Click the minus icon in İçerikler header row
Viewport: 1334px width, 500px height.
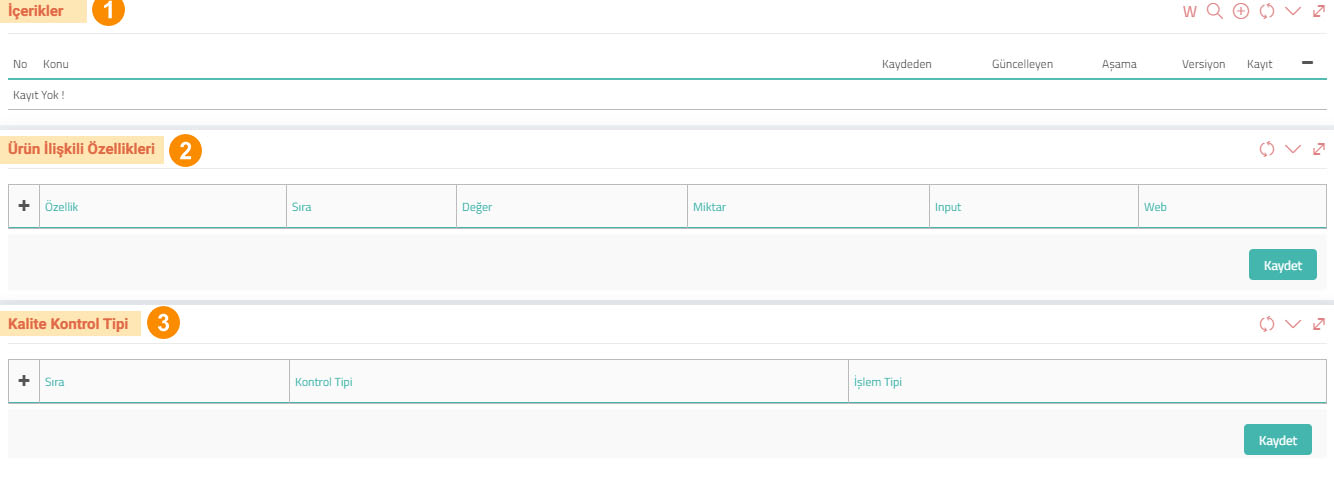coord(1307,63)
